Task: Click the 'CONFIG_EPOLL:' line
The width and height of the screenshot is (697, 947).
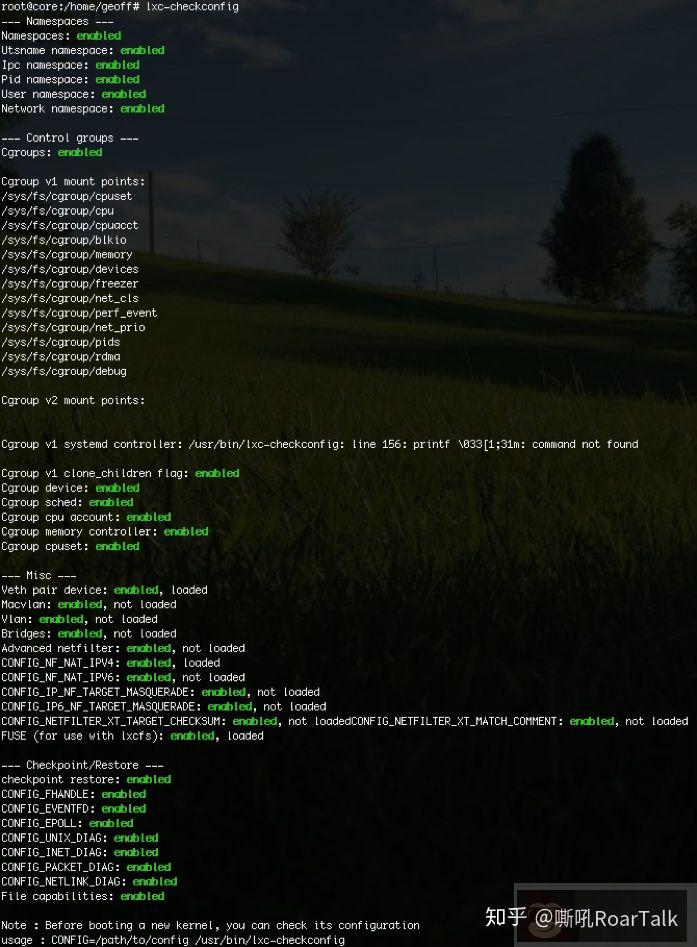Action: pyautogui.click(x=67, y=823)
